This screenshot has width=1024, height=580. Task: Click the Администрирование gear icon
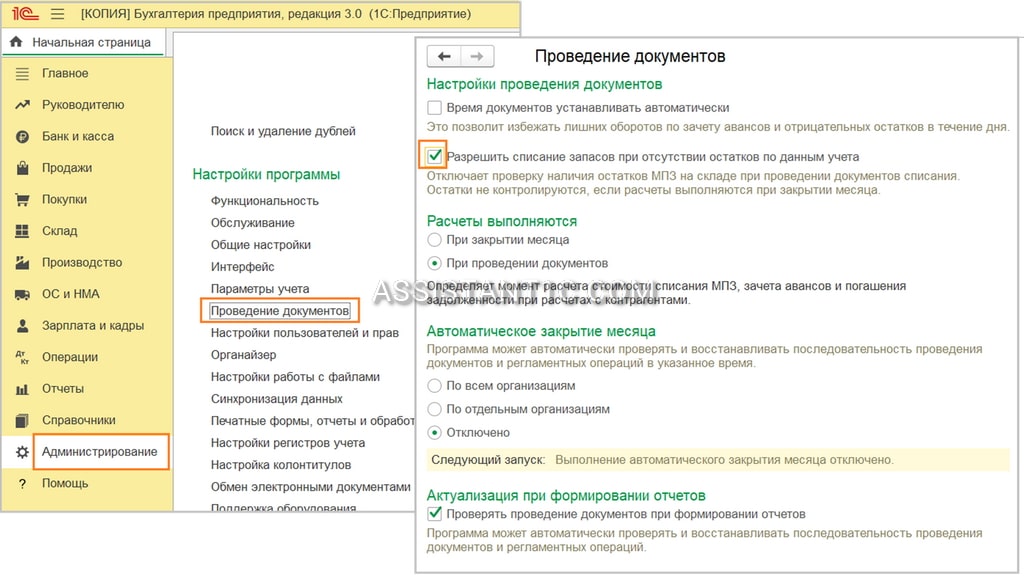(22, 452)
